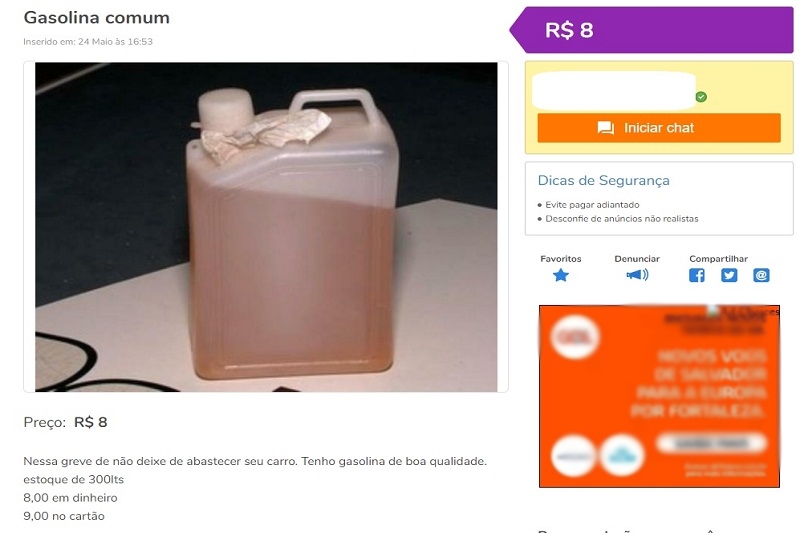Click the Favoritos label
Image resolution: width=800 pixels, height=533 pixels.
[x=561, y=259]
